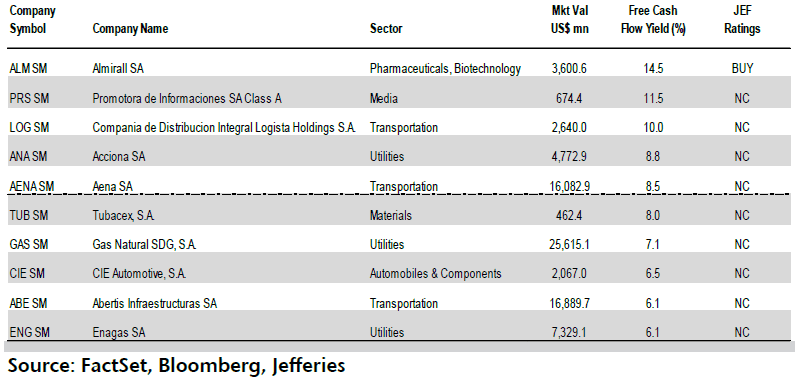Click the Company Name column header

(130, 29)
